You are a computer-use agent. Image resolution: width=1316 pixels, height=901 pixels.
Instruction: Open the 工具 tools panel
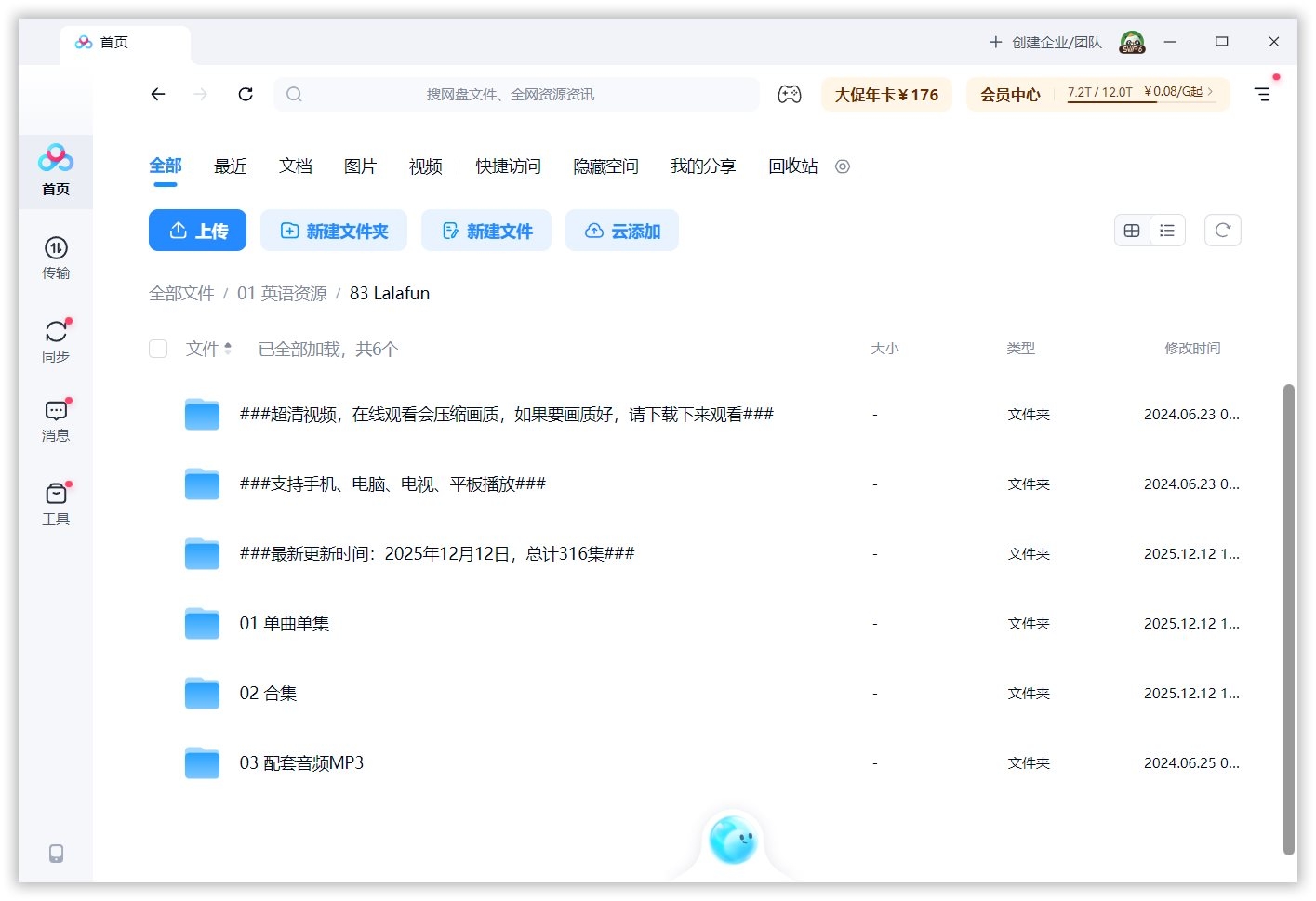(x=56, y=500)
